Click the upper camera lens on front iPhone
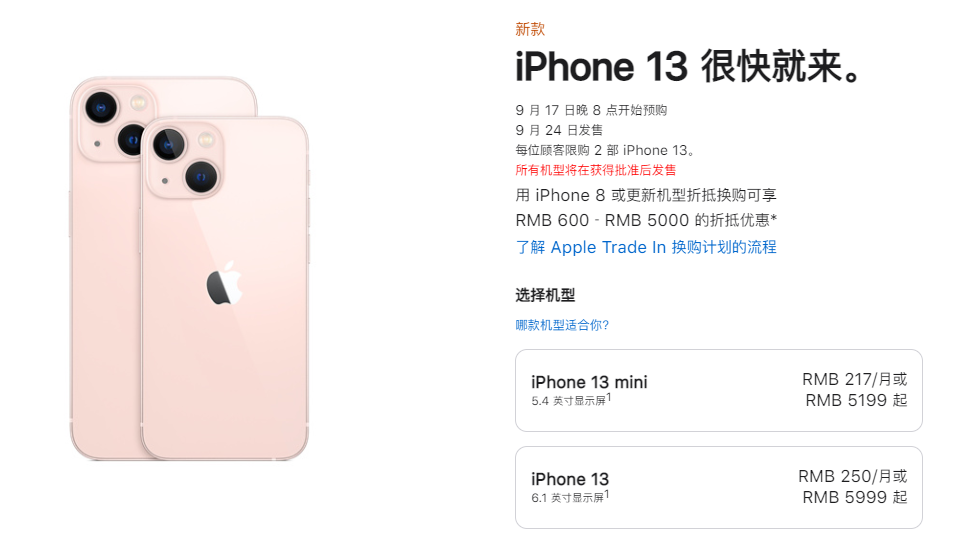Viewport: 953px width, 543px height. [x=169, y=145]
